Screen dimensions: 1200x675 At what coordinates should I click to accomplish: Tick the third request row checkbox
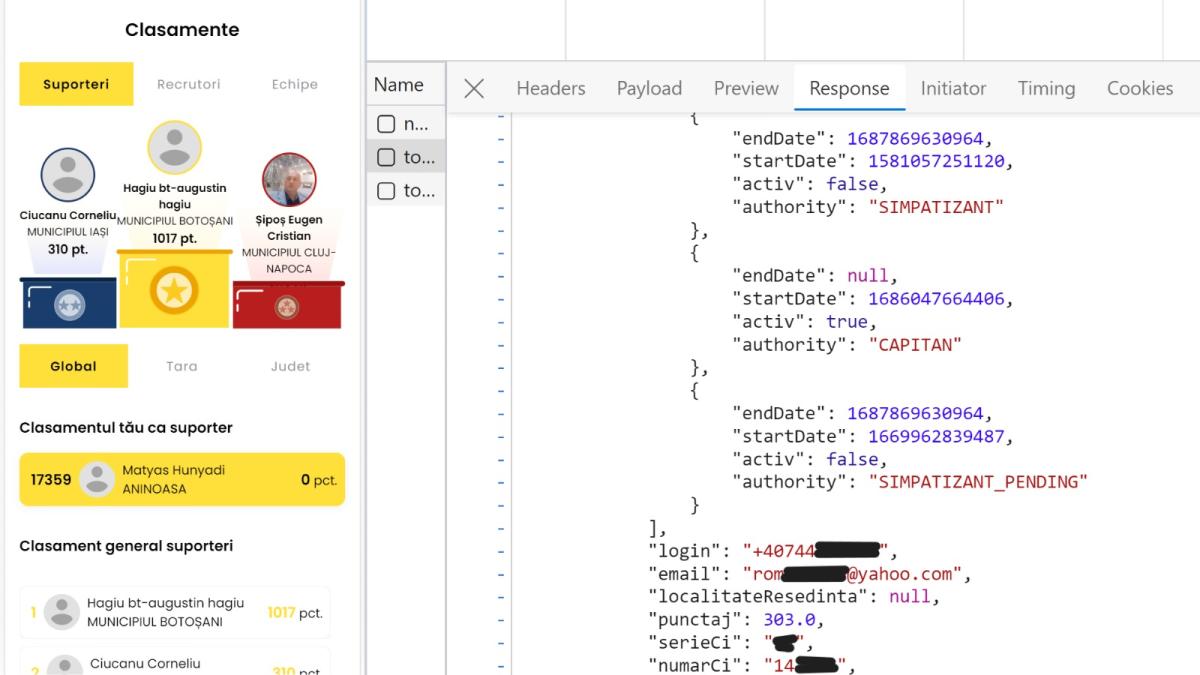386,191
